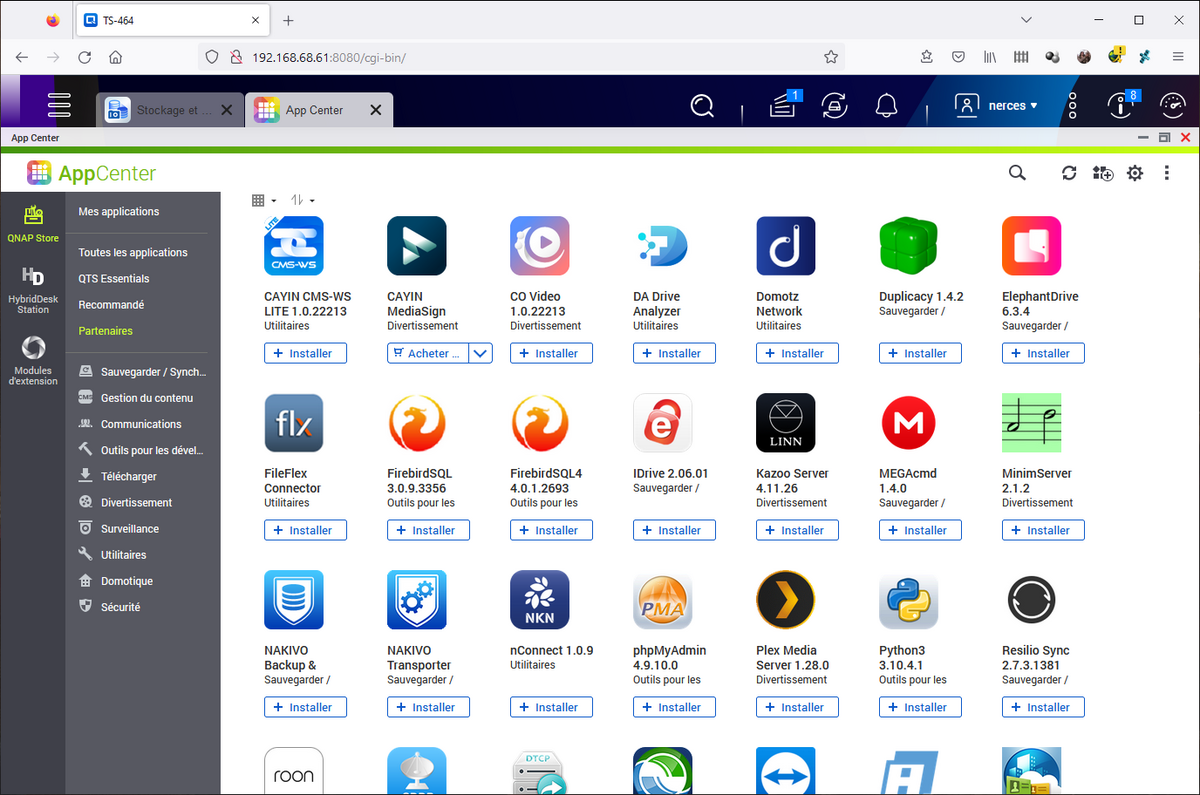Viewport: 1200px width, 795px height.
Task: Show the Firefox list all tabs dropdown
Action: coord(1026,20)
